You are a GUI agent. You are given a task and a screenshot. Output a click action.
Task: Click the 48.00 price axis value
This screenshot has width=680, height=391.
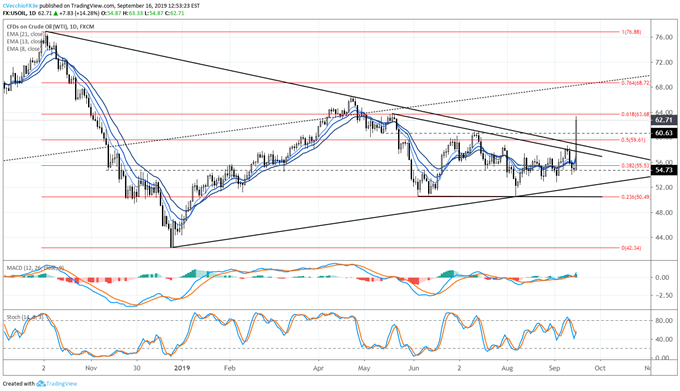tap(664, 213)
